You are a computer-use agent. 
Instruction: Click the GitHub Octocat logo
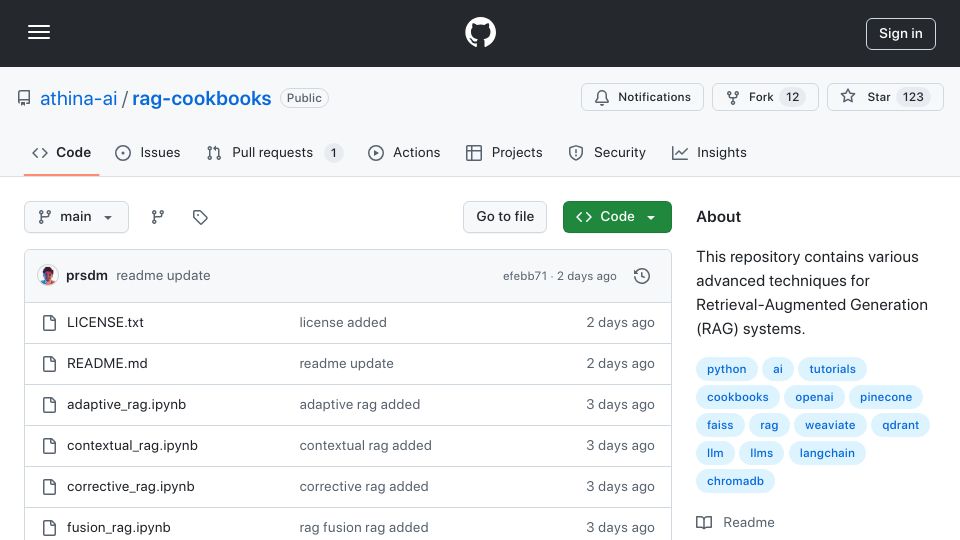480,32
